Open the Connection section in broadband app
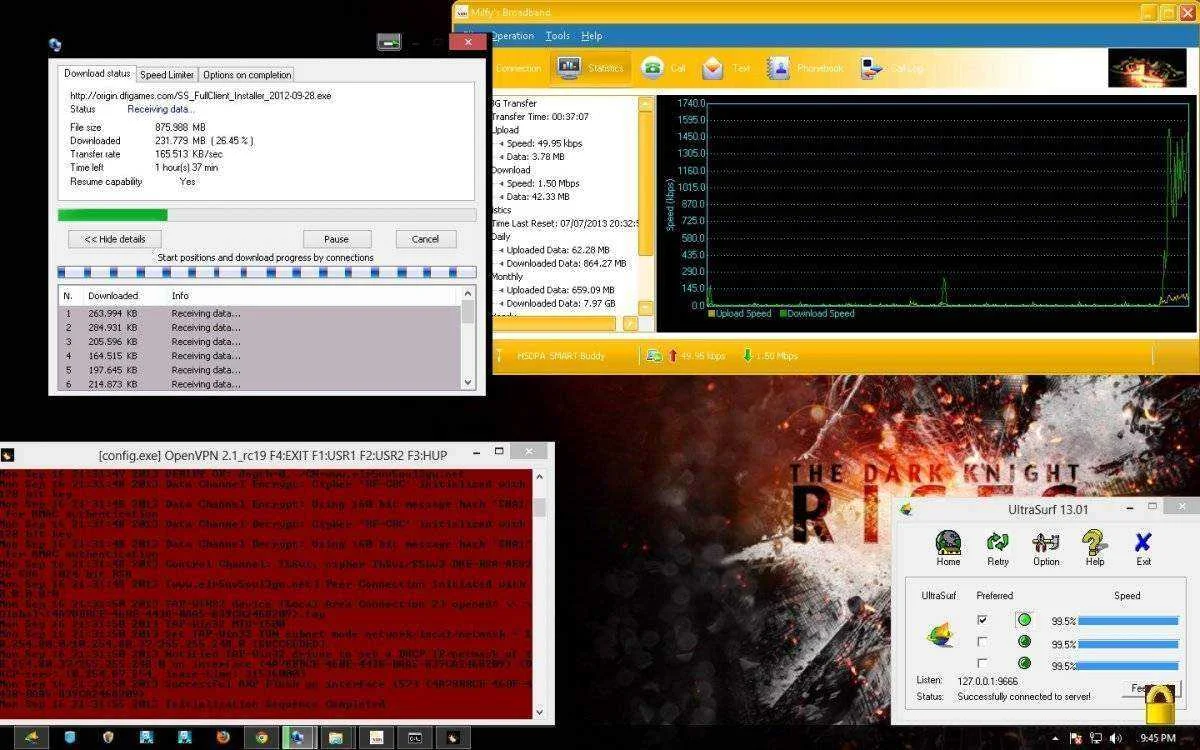 [x=518, y=68]
